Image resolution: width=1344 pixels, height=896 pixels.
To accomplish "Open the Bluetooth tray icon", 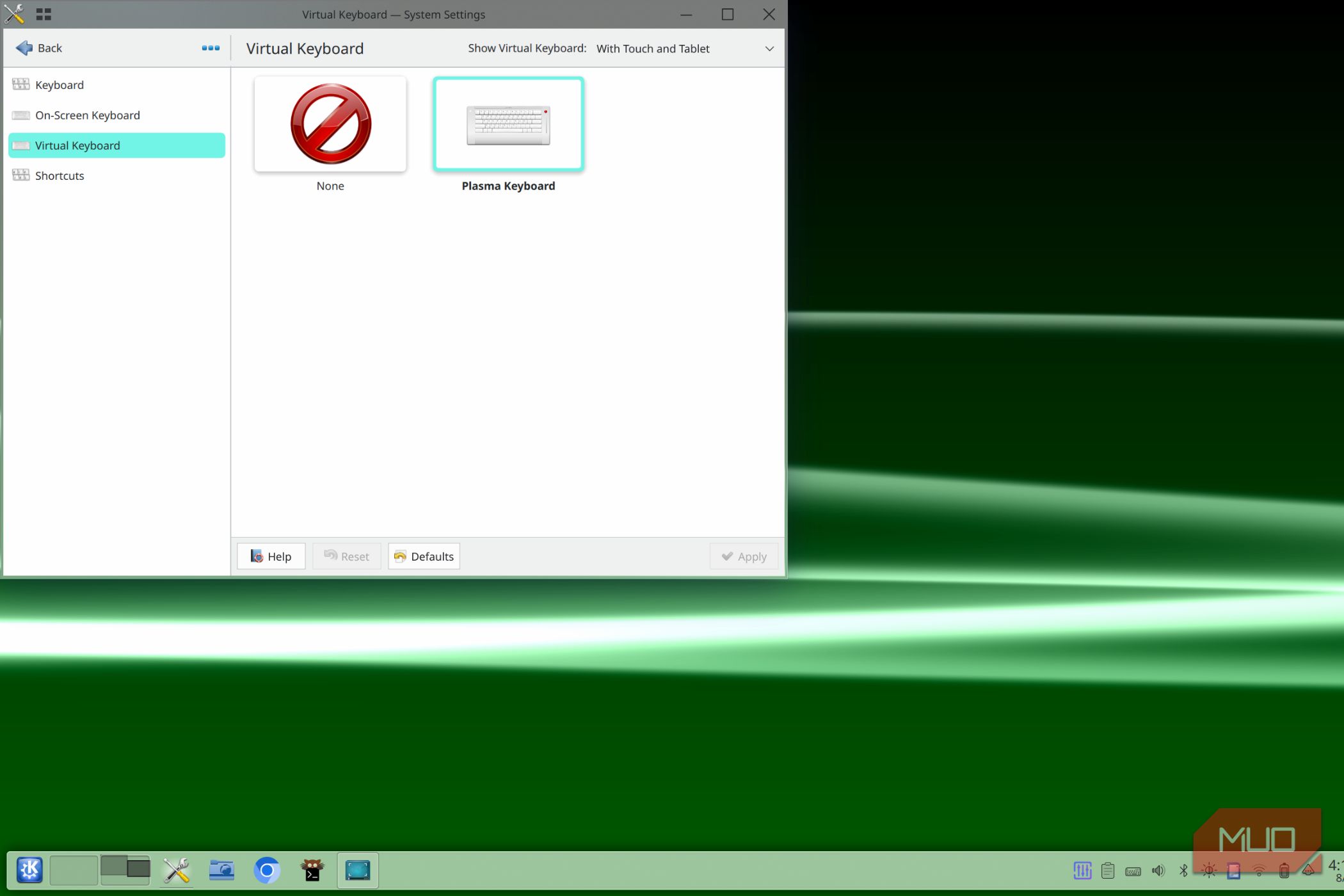I will [1183, 870].
